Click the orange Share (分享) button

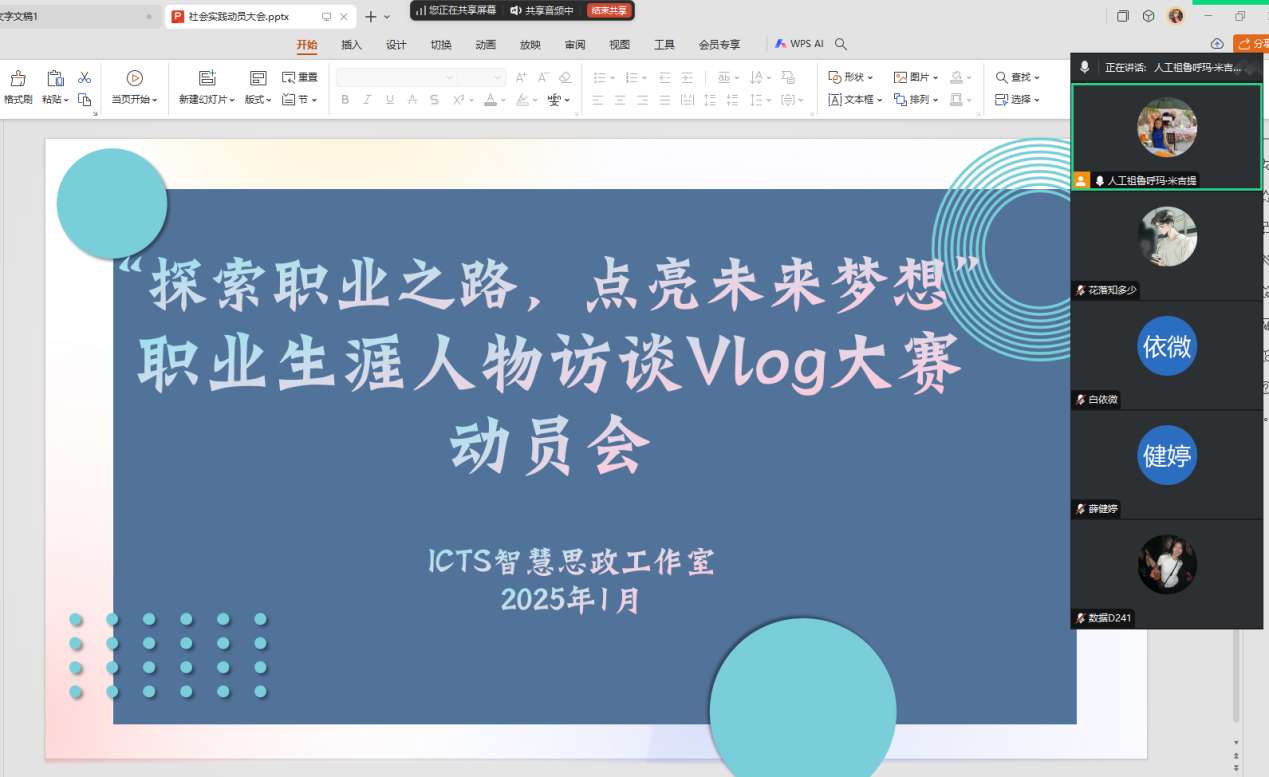pos(1250,43)
